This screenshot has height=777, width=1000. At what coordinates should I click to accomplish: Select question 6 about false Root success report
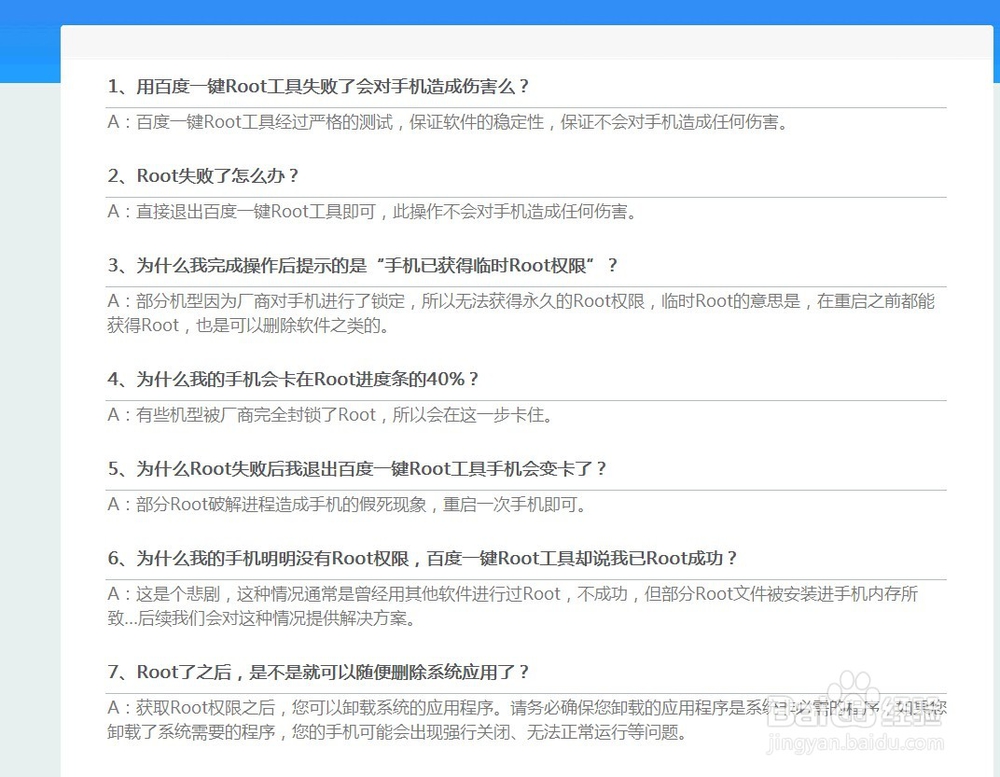tap(422, 558)
